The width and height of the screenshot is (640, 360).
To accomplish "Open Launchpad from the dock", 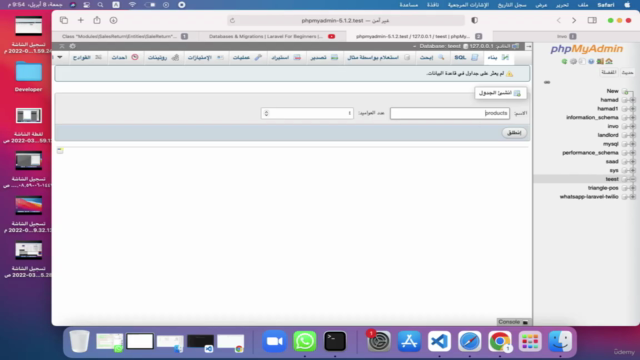I will pyautogui.click(x=530, y=341).
